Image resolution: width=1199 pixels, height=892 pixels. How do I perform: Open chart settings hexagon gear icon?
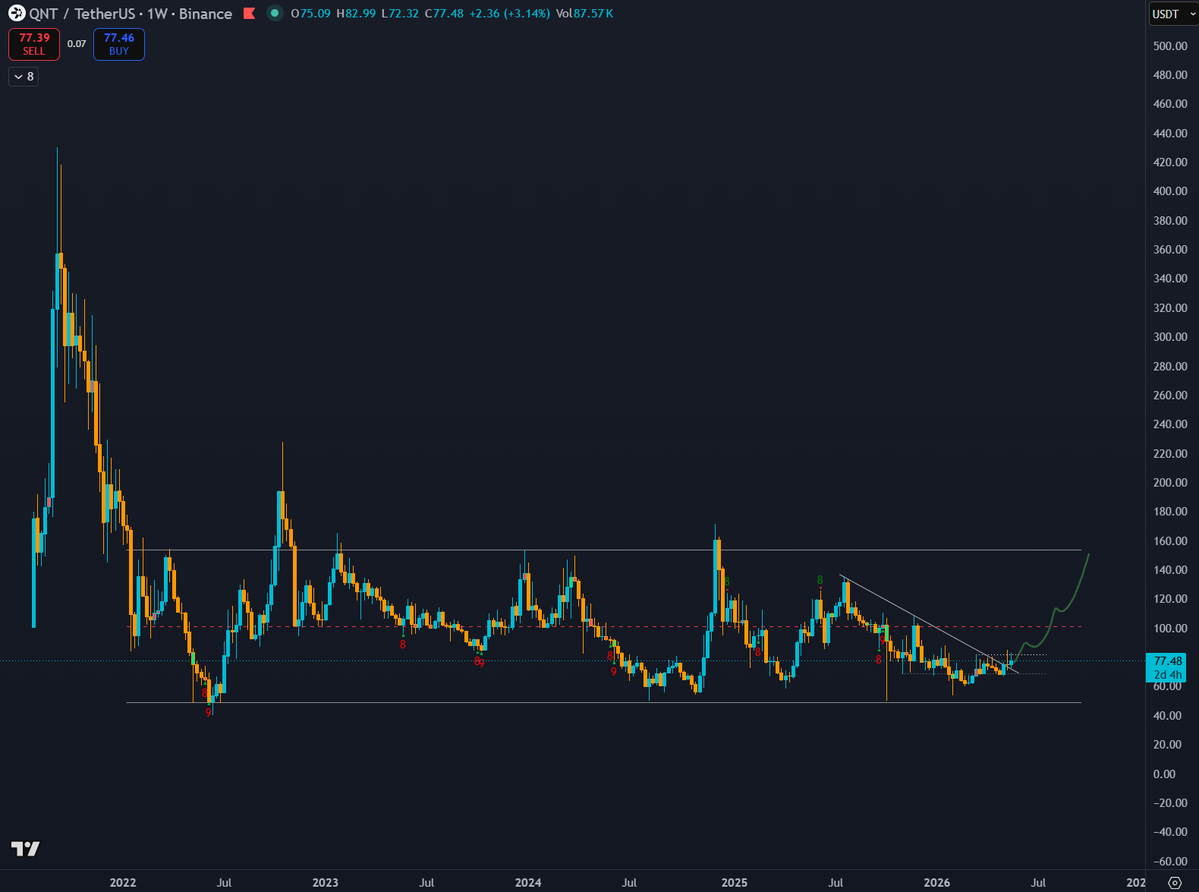[x=1175, y=883]
